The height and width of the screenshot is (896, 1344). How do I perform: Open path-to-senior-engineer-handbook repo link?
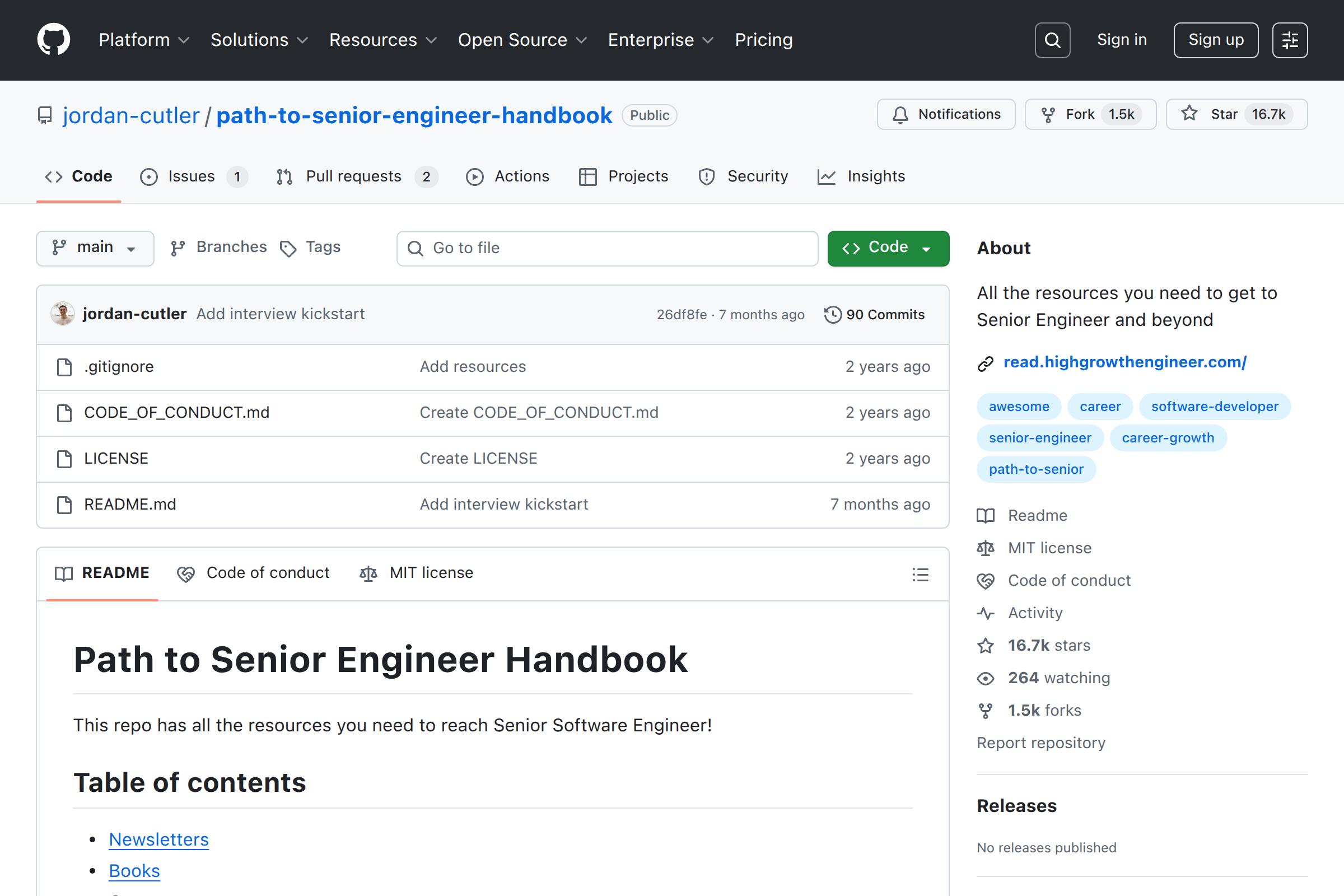click(x=414, y=115)
